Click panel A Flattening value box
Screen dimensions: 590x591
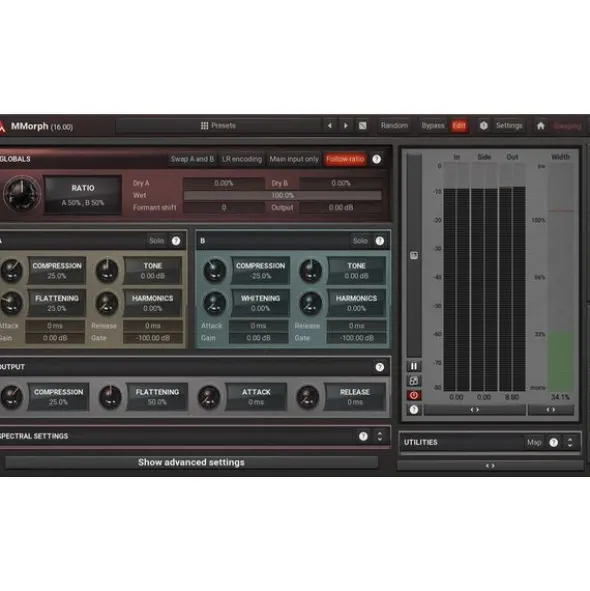57,303
